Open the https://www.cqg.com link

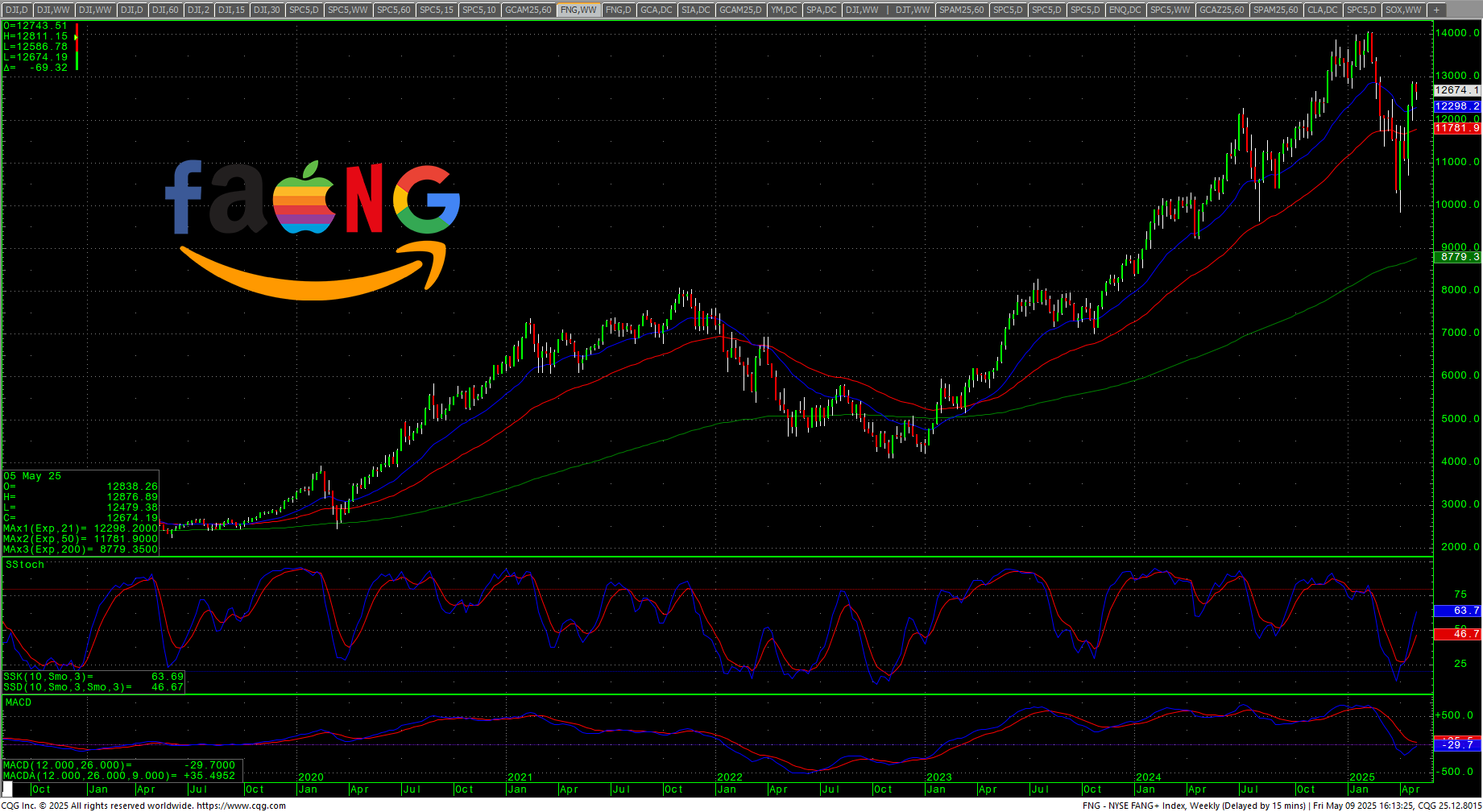pos(242,806)
